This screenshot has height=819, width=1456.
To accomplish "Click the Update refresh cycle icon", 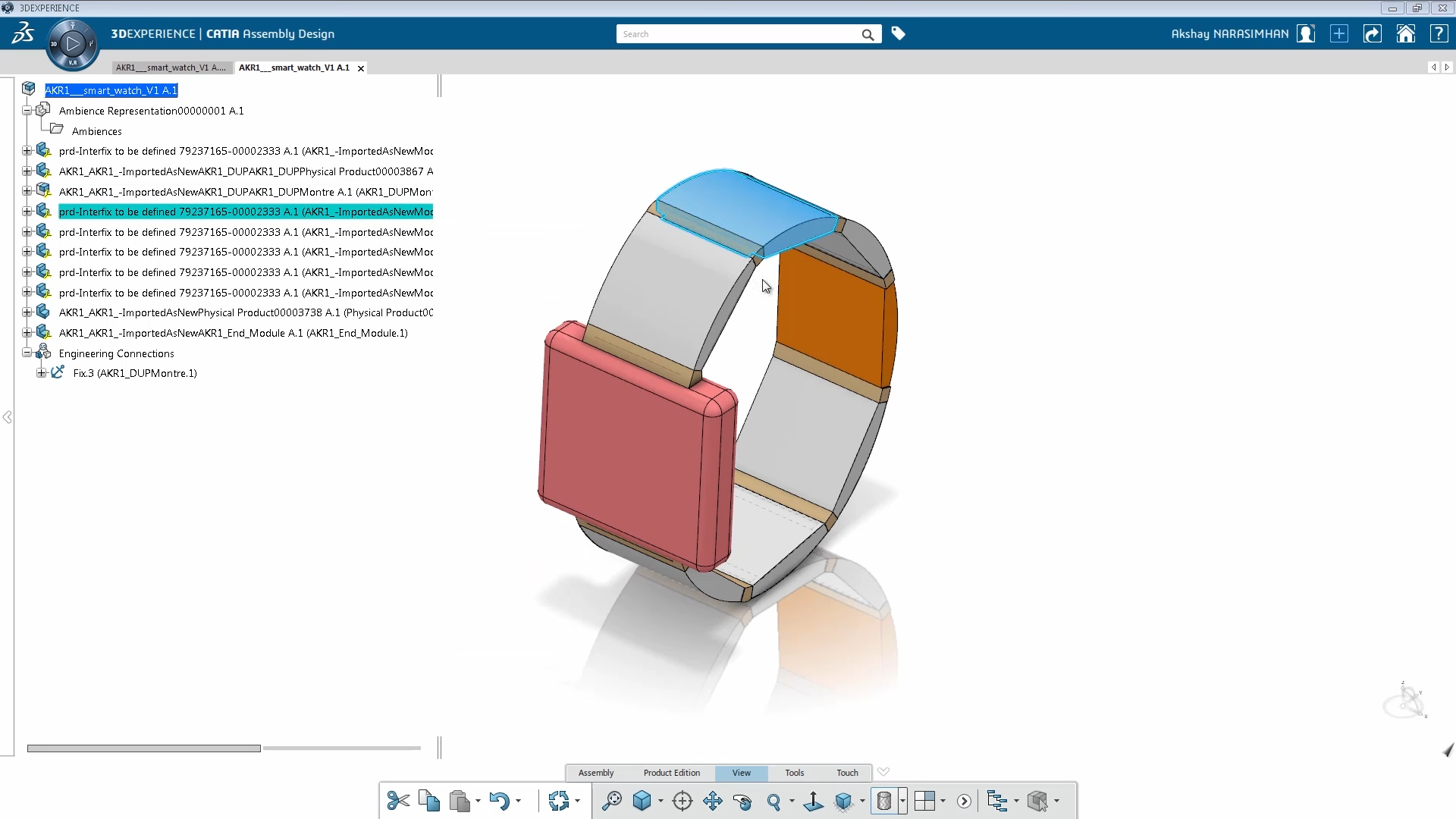I will [559, 801].
